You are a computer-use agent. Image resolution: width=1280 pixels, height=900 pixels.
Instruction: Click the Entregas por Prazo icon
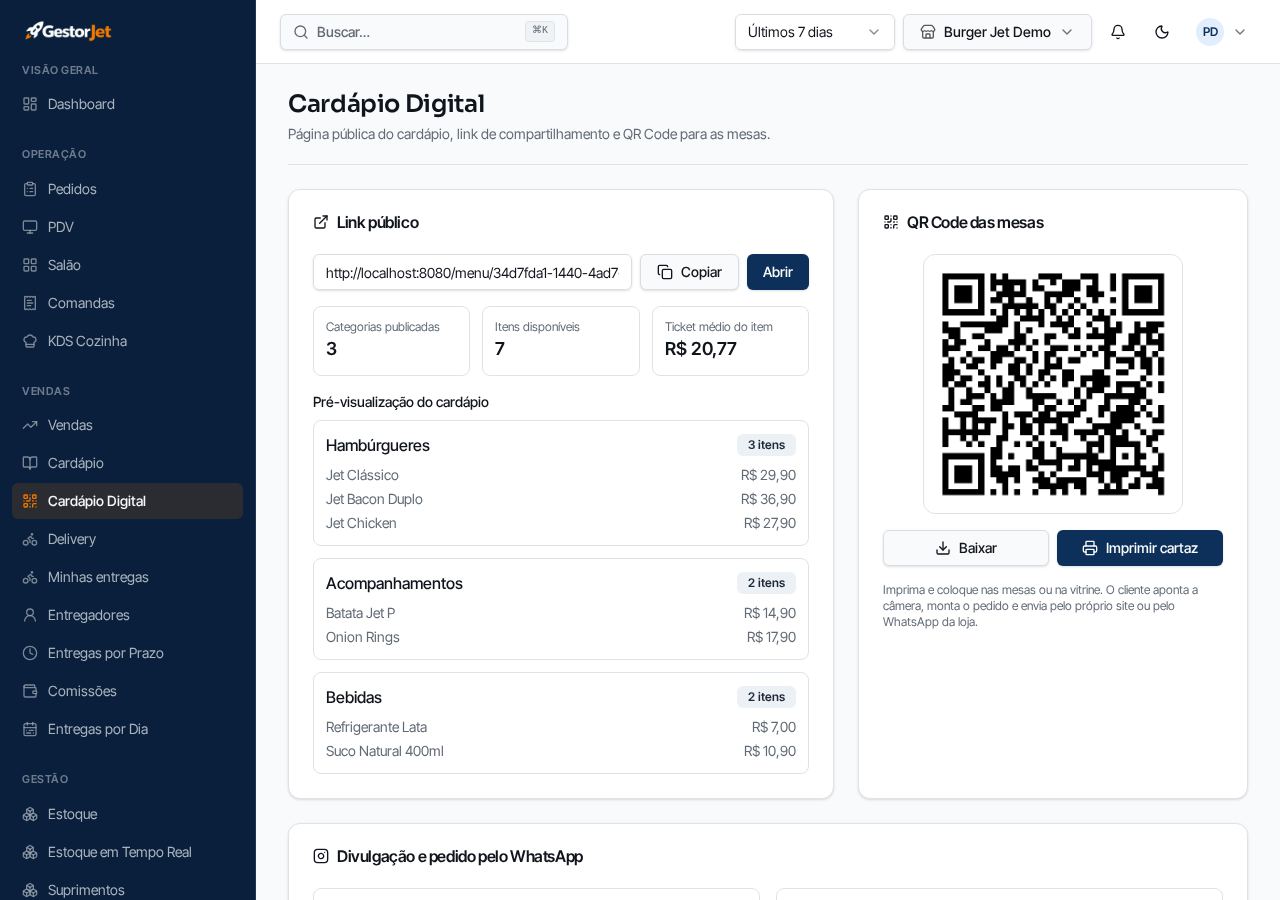coord(30,653)
